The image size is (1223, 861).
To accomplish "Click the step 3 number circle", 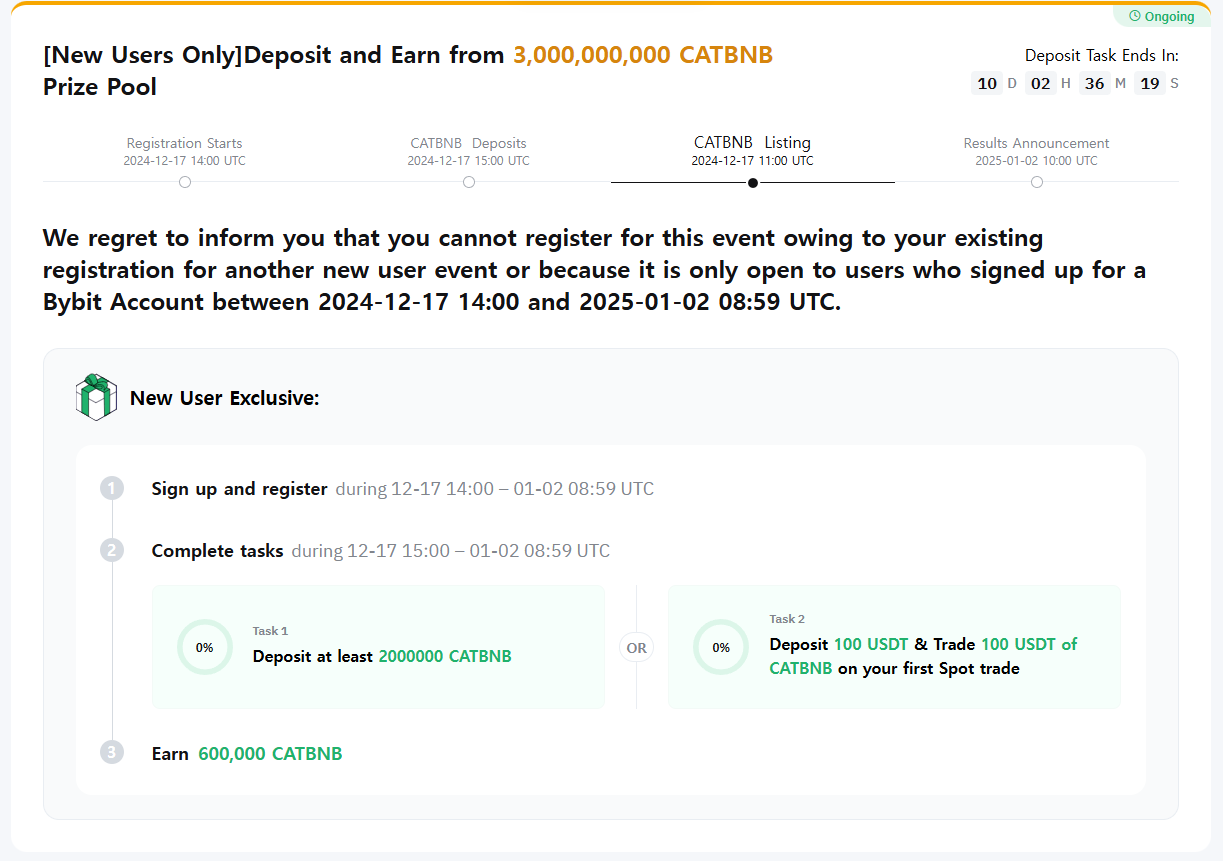I will pos(112,753).
